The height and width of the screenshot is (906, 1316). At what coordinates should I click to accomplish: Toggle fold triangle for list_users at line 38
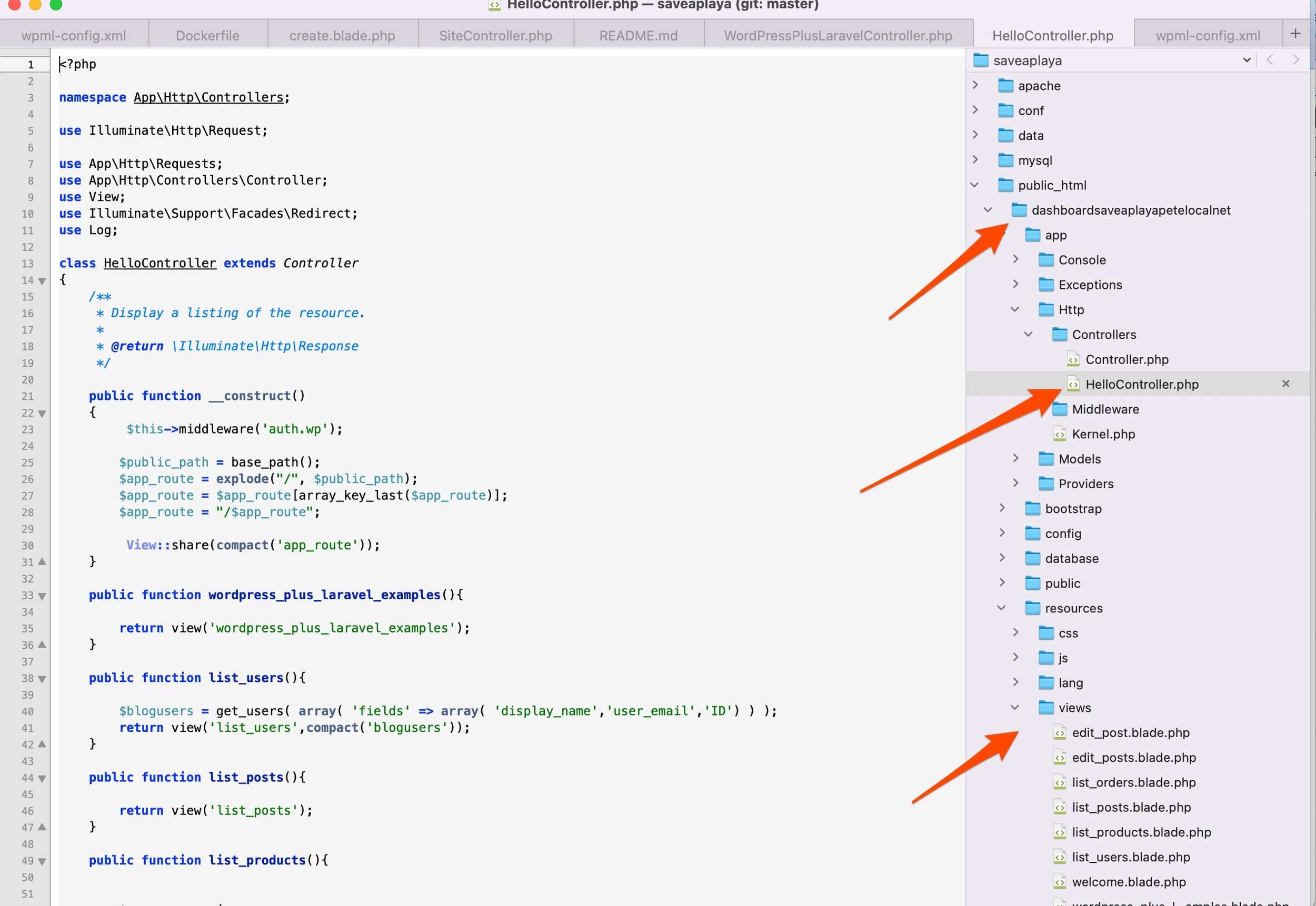point(42,679)
